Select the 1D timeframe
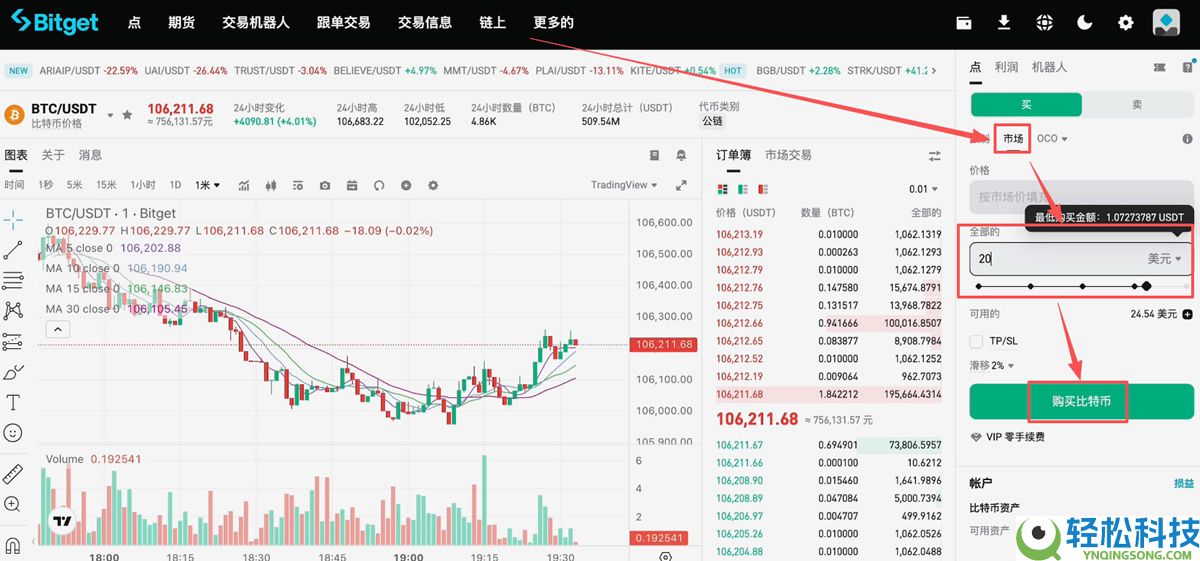The width and height of the screenshot is (1200, 561). (x=175, y=185)
